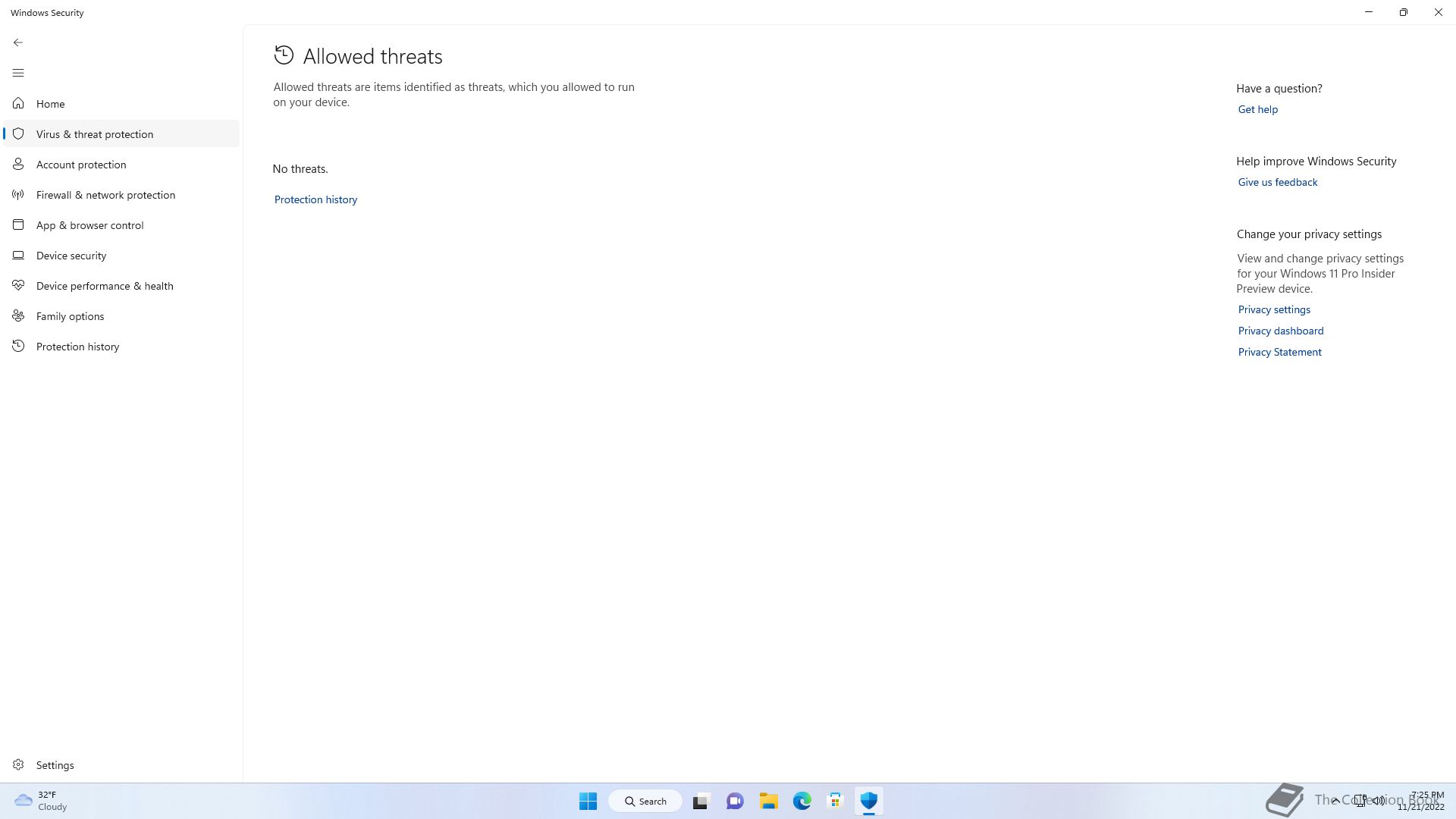
Task: Click the Settings gear icon
Action: 18,764
